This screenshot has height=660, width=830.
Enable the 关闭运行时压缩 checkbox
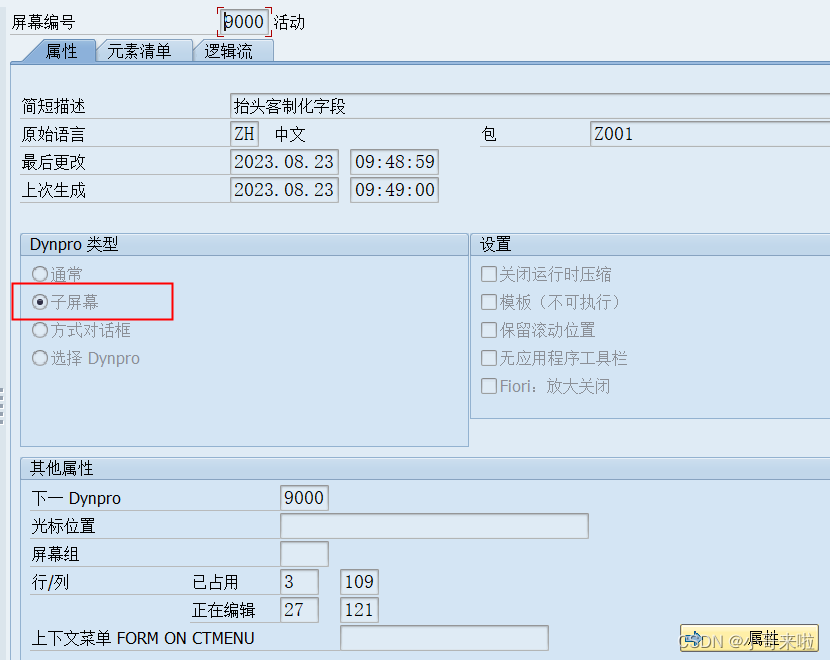point(489,273)
